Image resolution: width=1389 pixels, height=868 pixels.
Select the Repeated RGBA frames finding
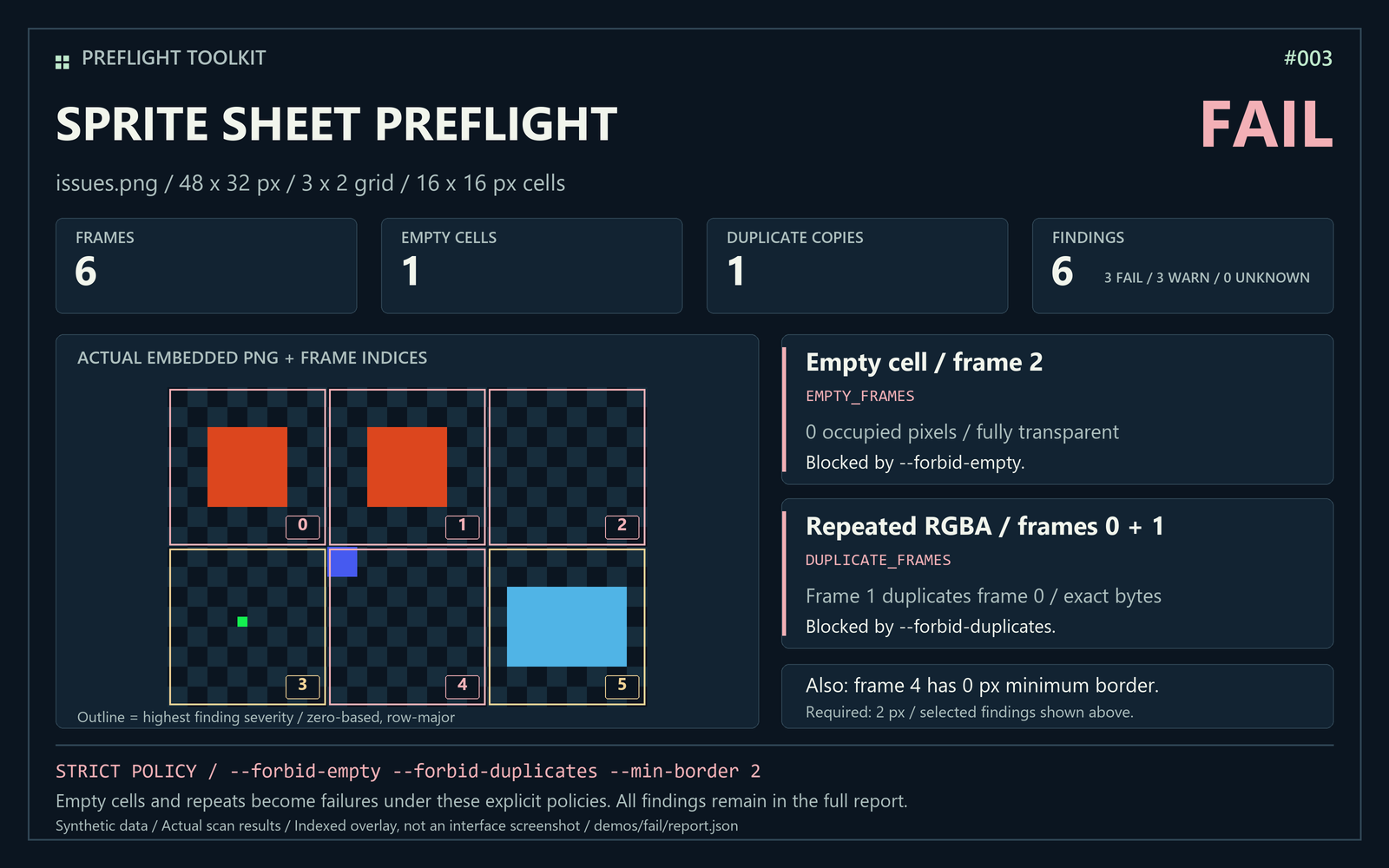(1057, 574)
